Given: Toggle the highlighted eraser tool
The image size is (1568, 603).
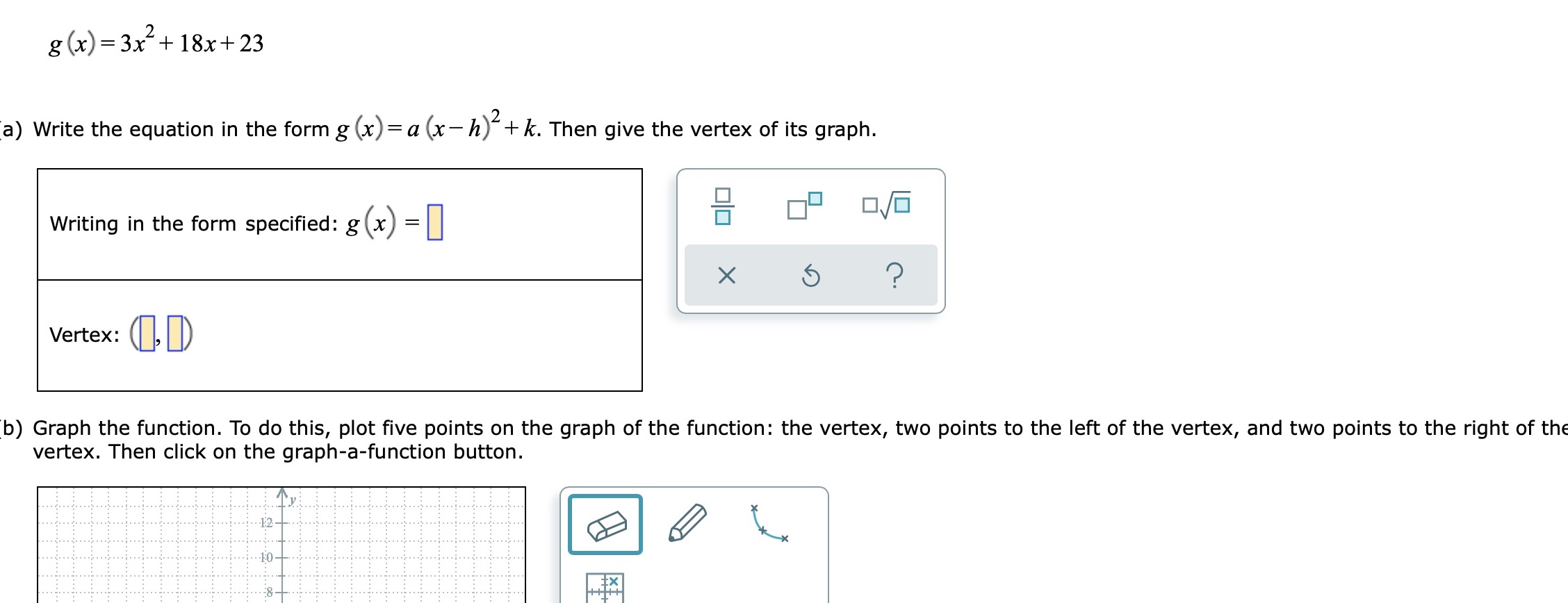Looking at the screenshot, I should (605, 524).
